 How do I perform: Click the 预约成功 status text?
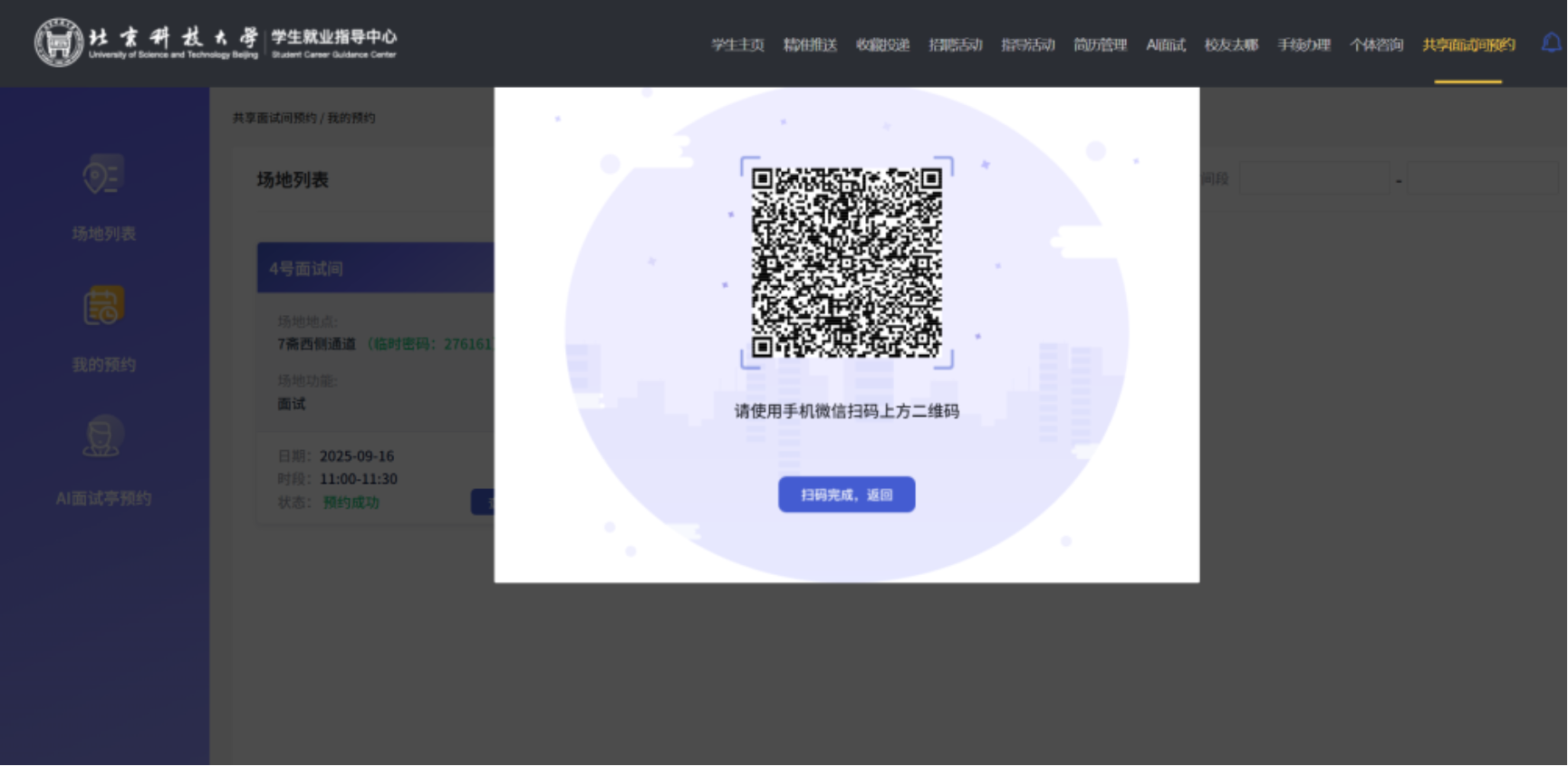[351, 503]
